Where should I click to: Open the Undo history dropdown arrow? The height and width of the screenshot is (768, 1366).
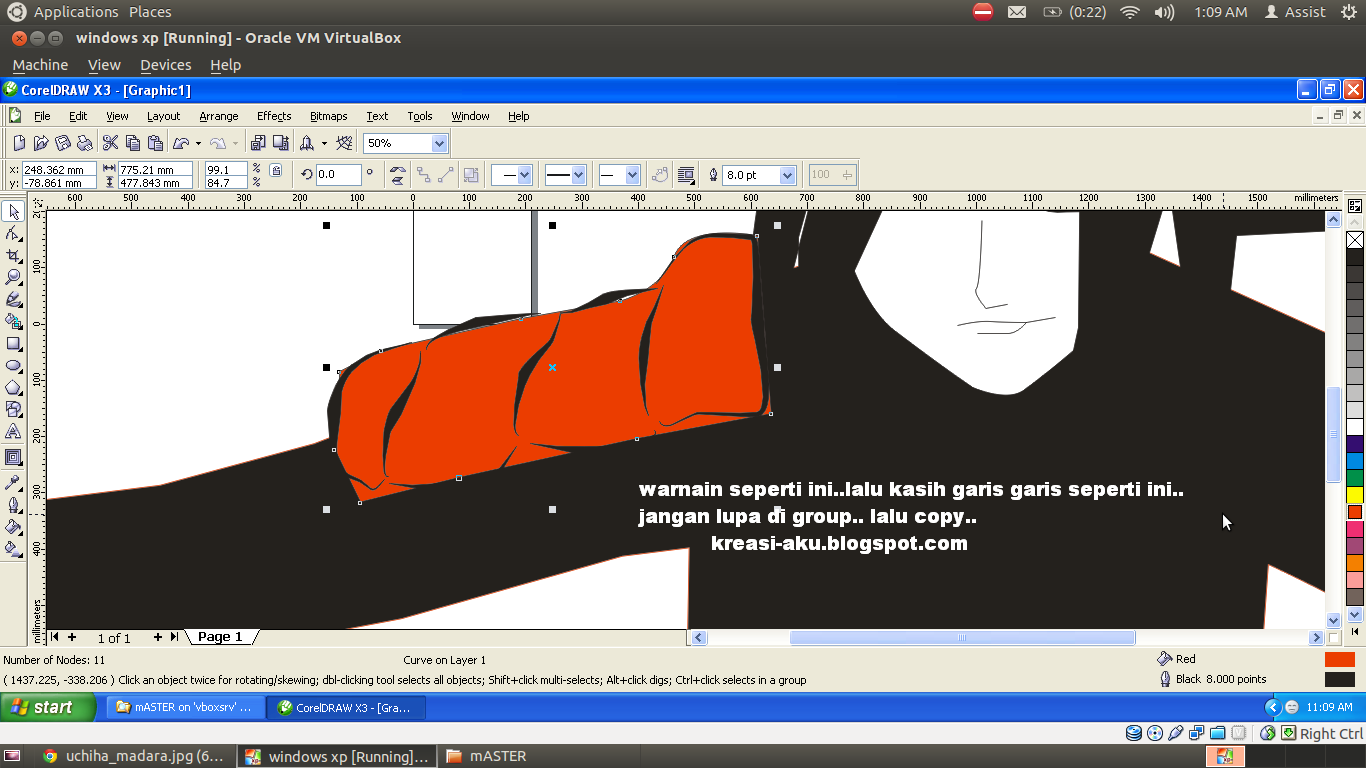tap(198, 143)
